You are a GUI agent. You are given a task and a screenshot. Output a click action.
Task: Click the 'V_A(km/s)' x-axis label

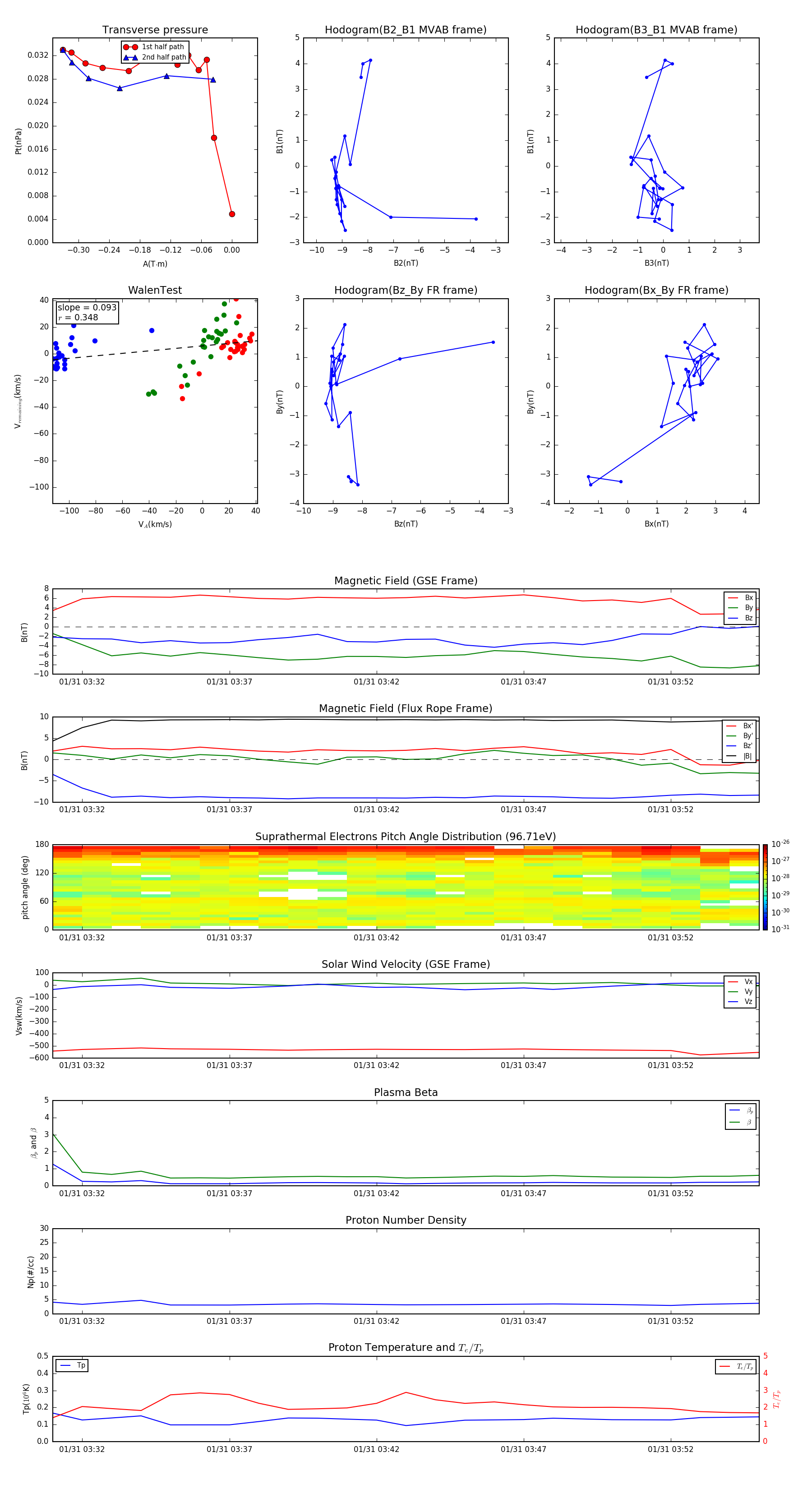pyautogui.click(x=155, y=525)
